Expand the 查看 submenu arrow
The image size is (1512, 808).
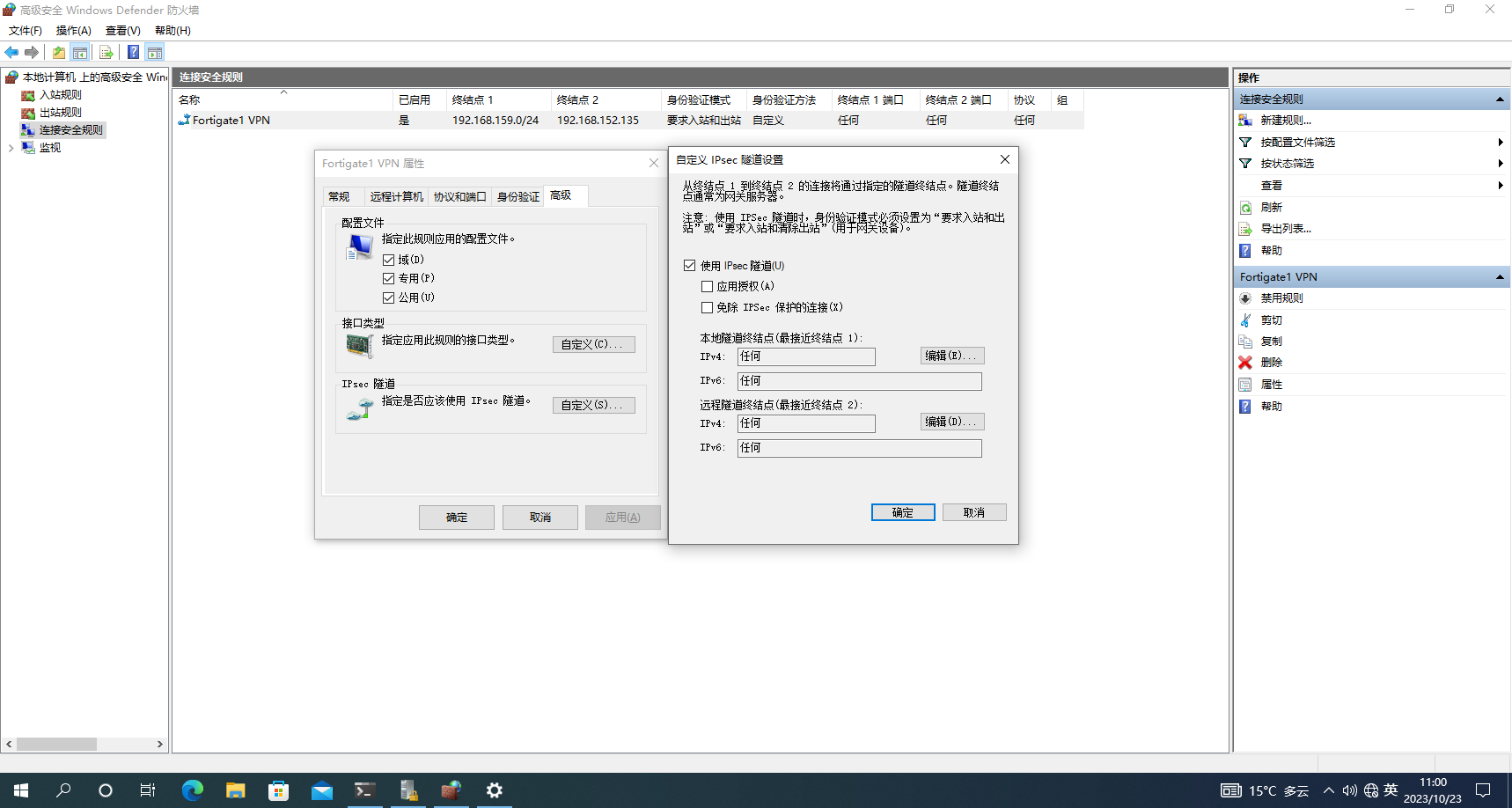pyautogui.click(x=1500, y=186)
